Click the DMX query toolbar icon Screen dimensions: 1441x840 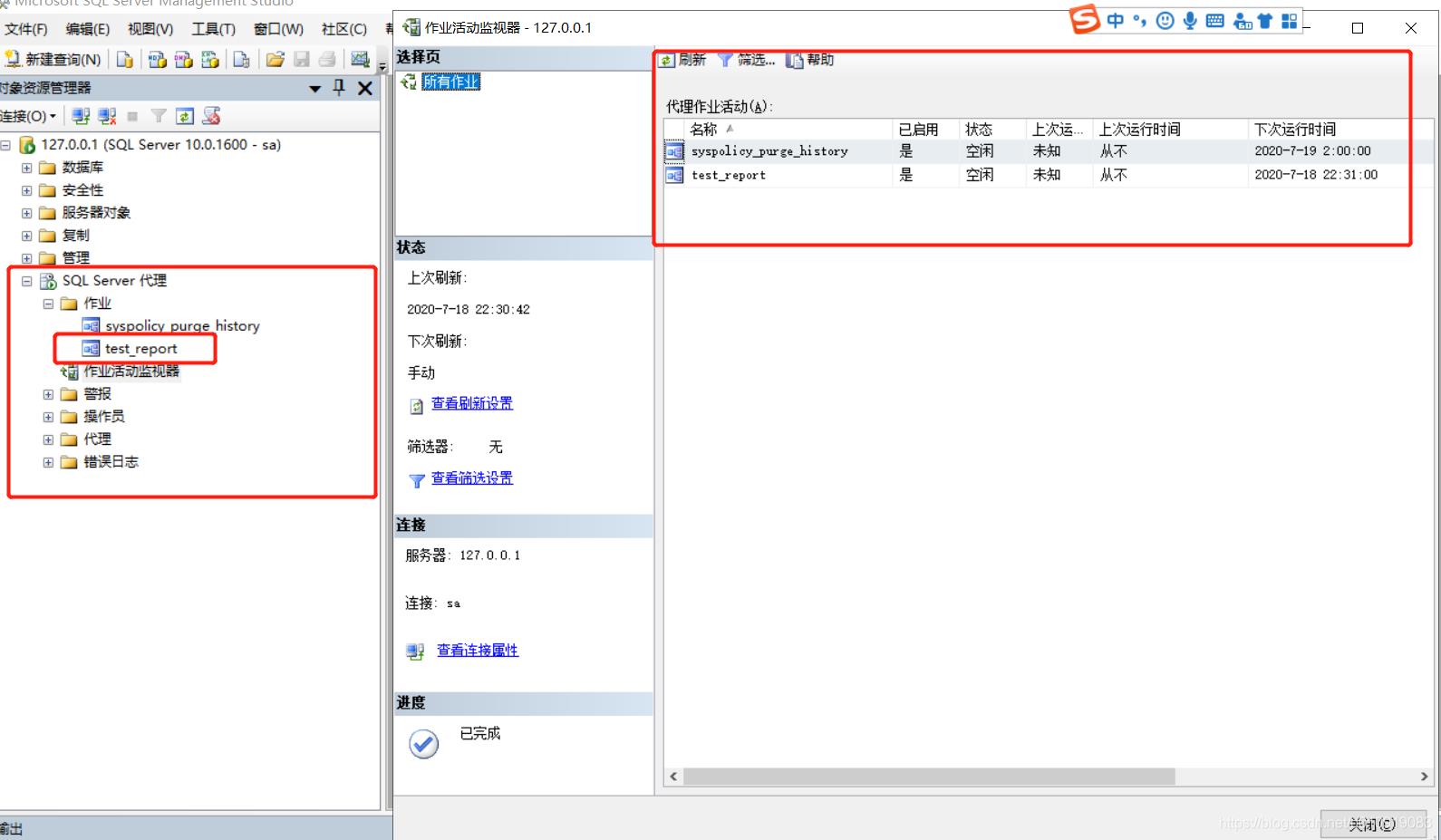[183, 59]
